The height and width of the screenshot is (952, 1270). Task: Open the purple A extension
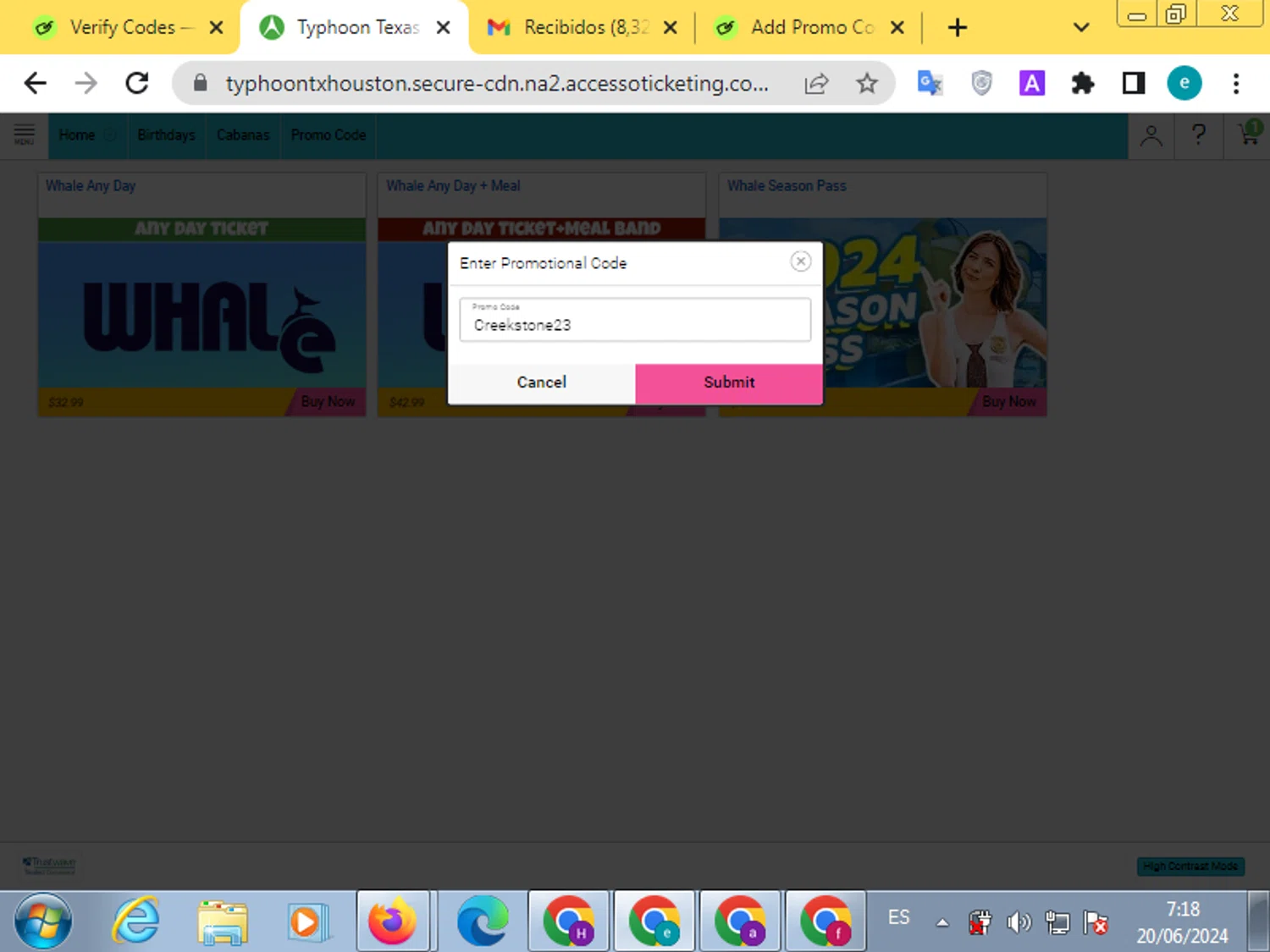[1031, 83]
